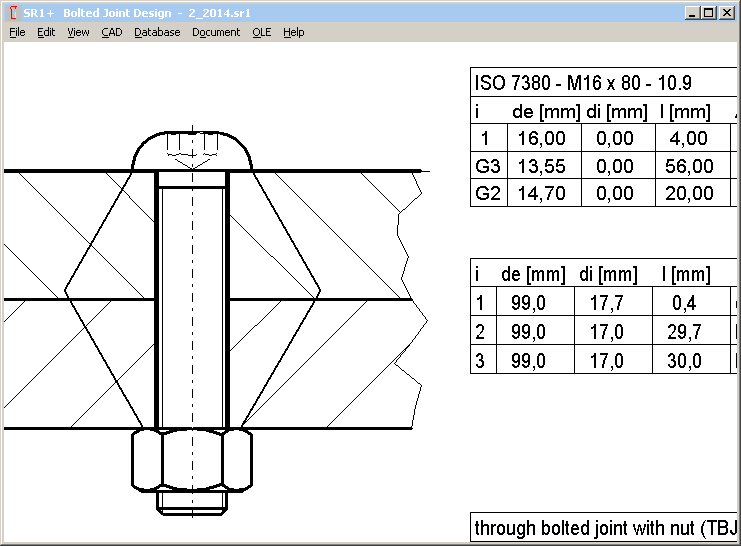
Task: Open the CAD menu
Action: [x=112, y=32]
